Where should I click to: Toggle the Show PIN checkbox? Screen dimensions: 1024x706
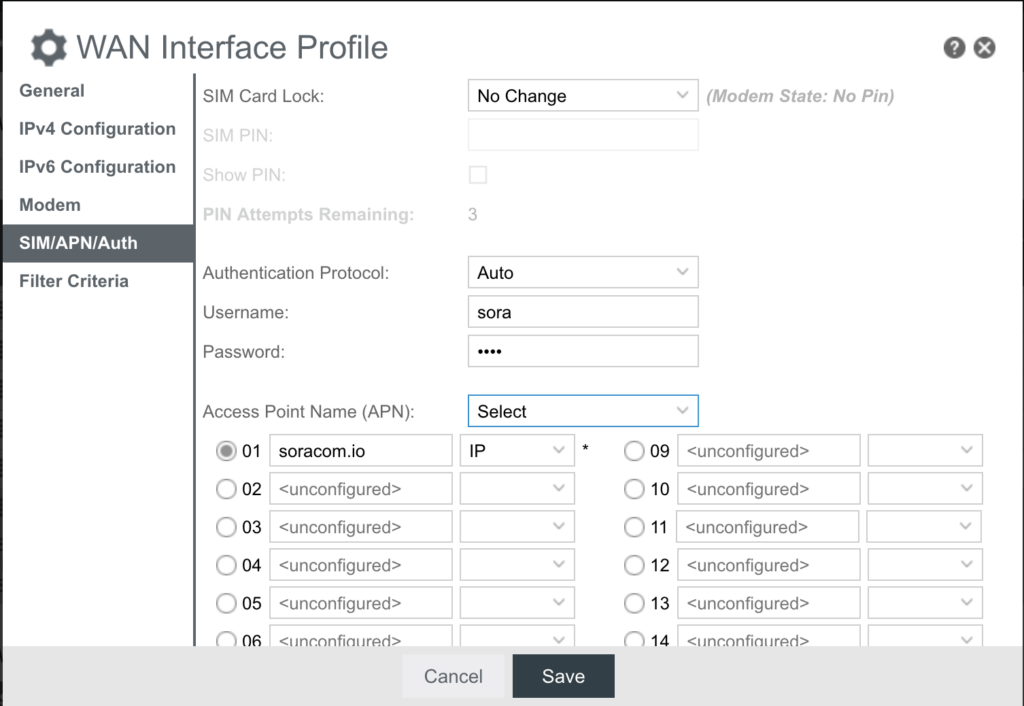(x=478, y=175)
